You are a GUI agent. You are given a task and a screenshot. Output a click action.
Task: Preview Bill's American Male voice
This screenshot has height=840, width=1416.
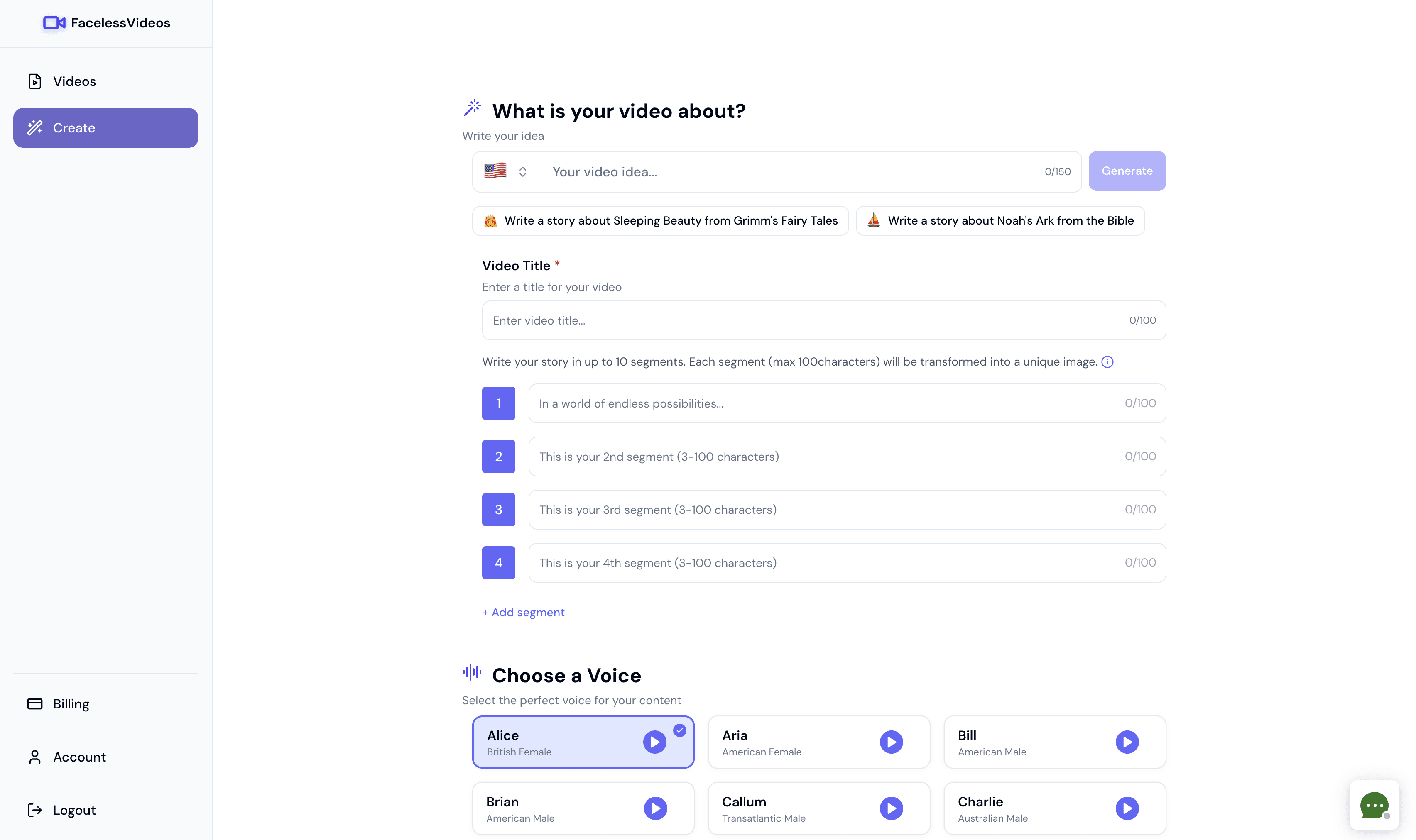(1127, 742)
